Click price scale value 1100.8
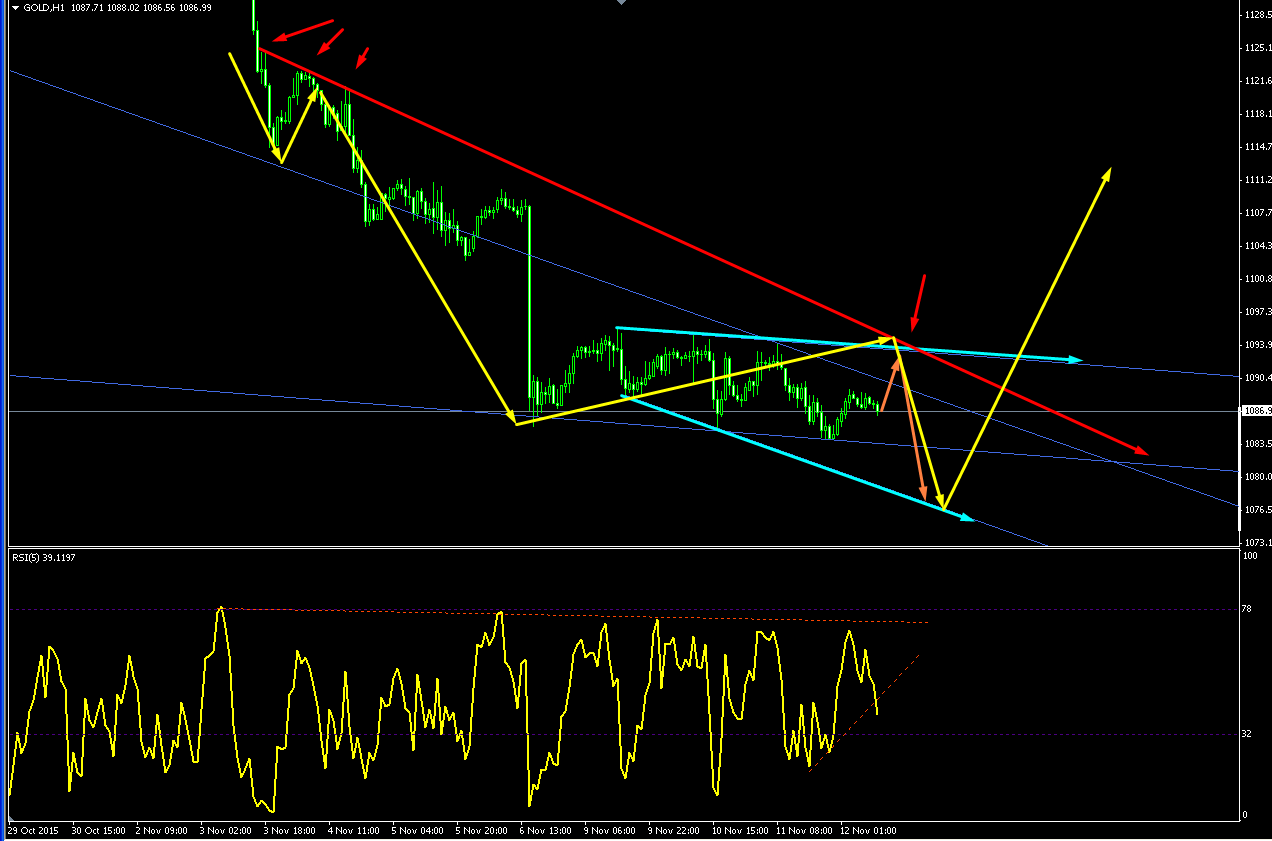 [x=1257, y=279]
